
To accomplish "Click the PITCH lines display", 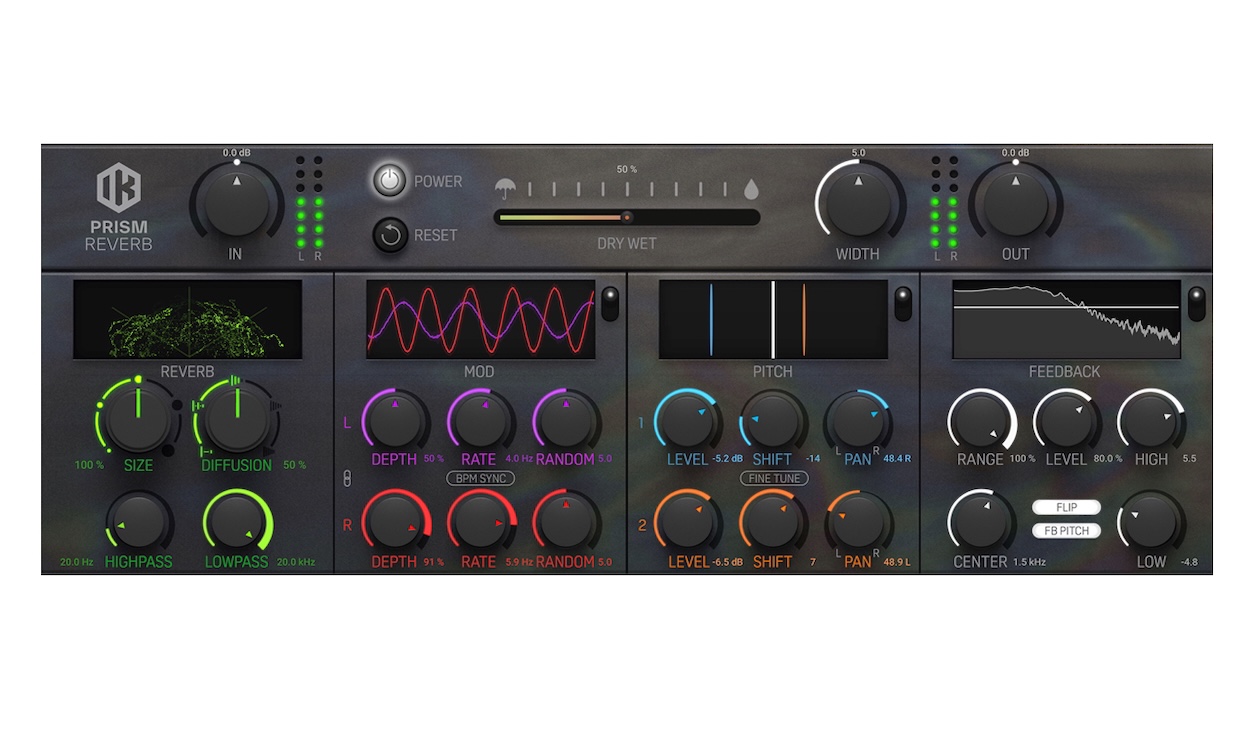I will [x=773, y=320].
